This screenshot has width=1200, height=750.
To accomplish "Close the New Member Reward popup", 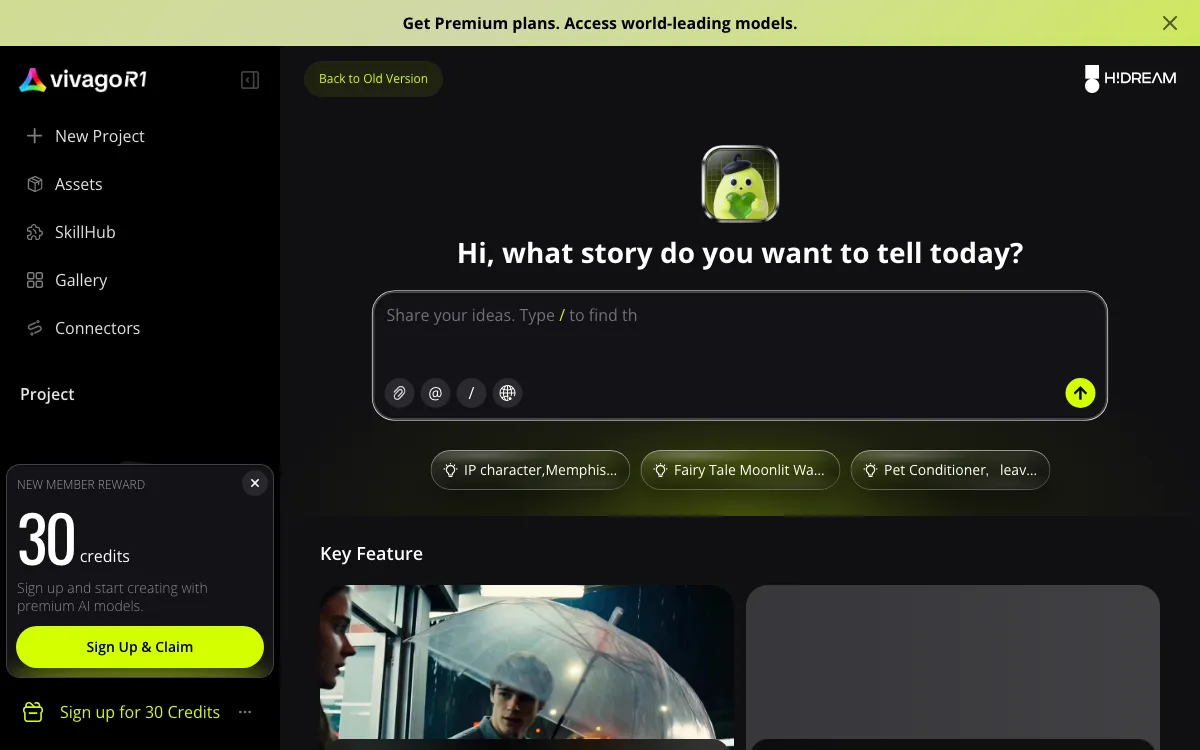I will coord(255,484).
